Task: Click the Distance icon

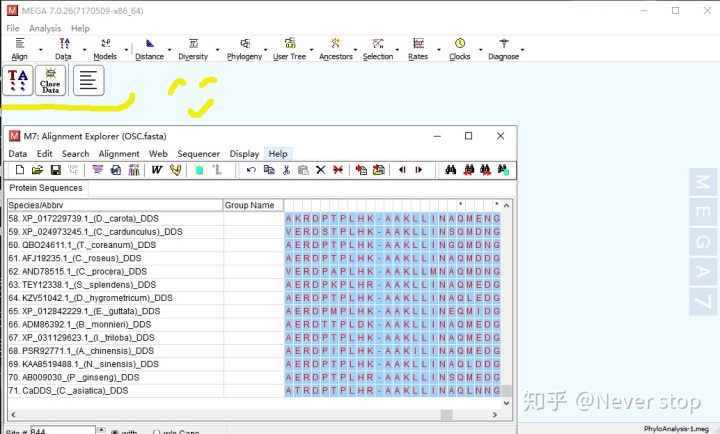Action: click(150, 44)
